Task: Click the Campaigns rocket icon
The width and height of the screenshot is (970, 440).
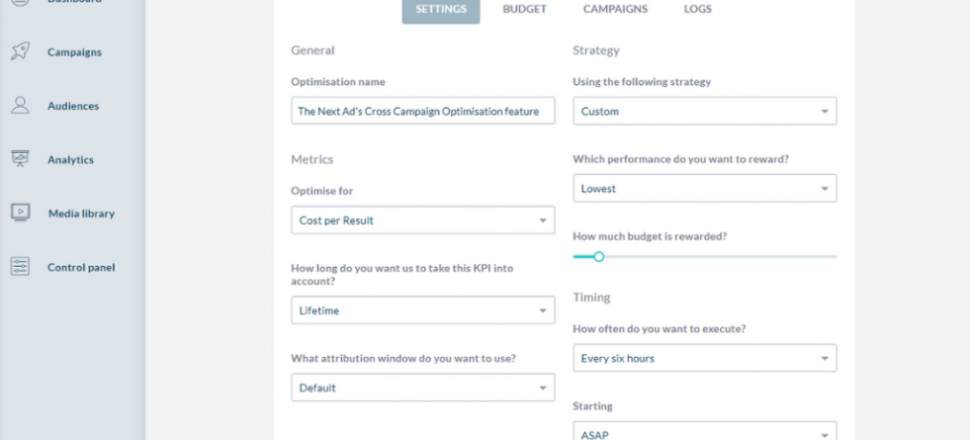Action: pos(20,51)
